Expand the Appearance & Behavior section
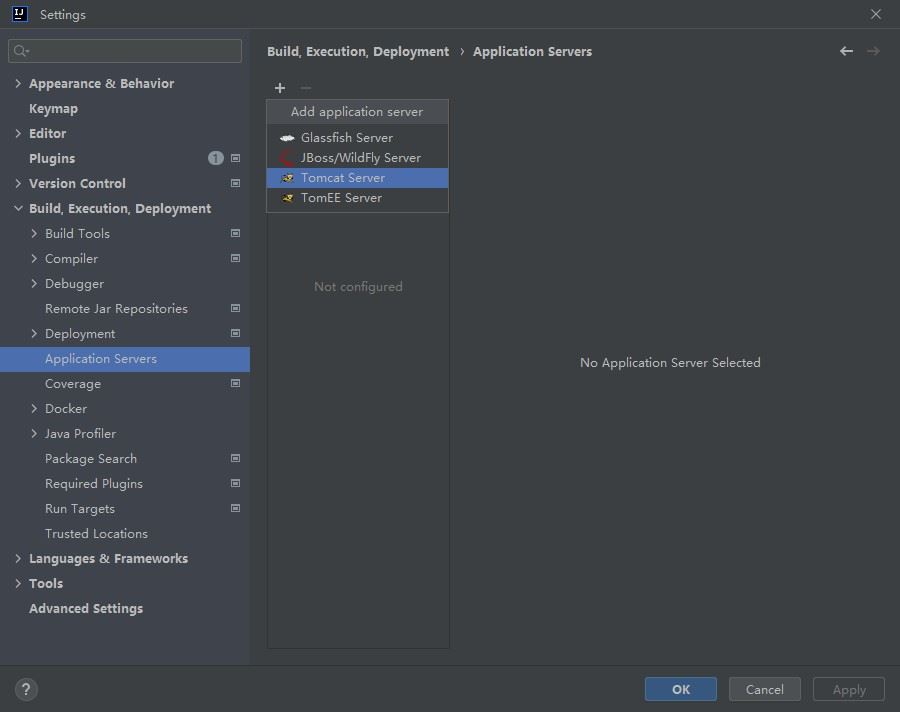Viewport: 900px width, 712px height. coord(18,84)
